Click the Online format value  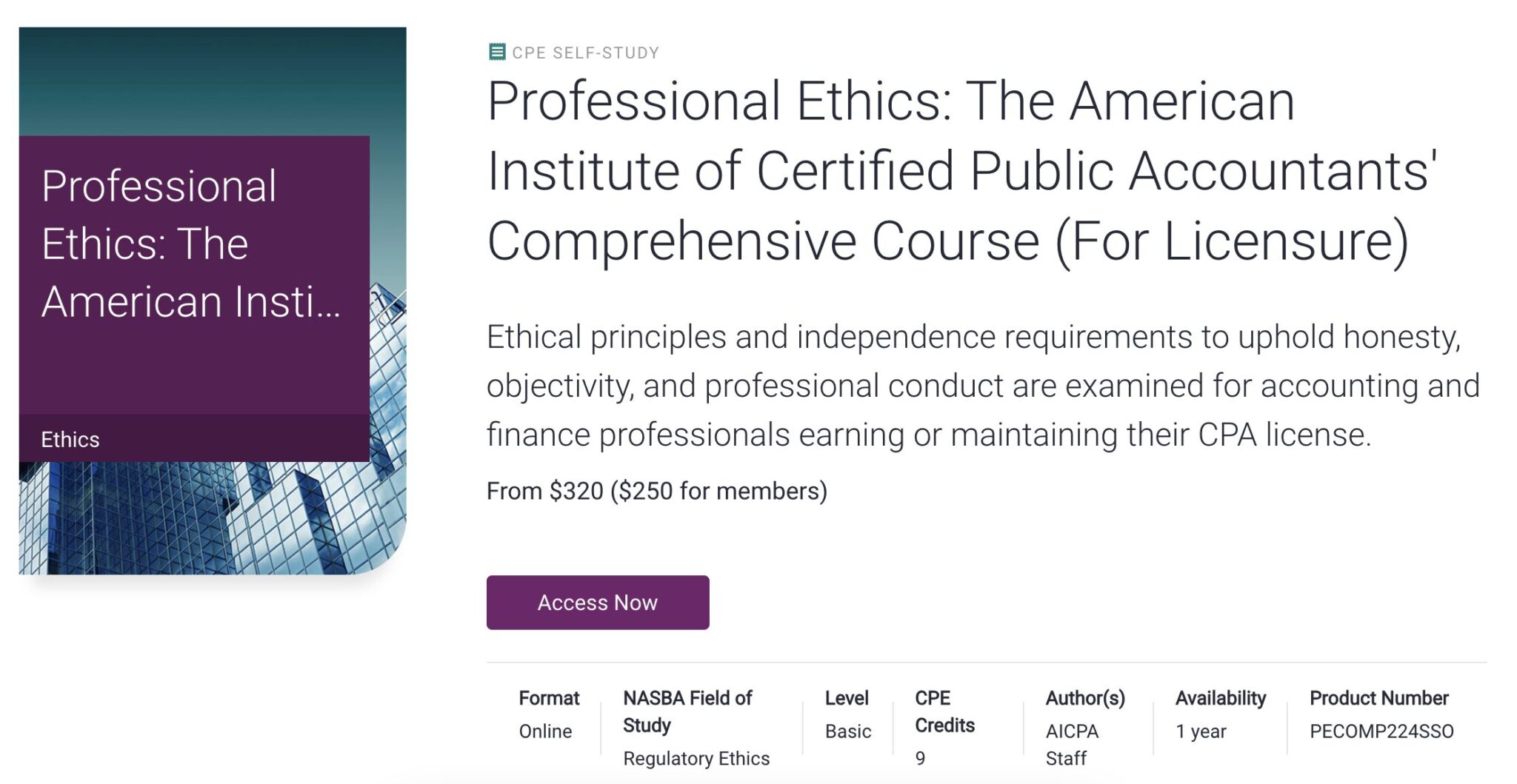[544, 731]
